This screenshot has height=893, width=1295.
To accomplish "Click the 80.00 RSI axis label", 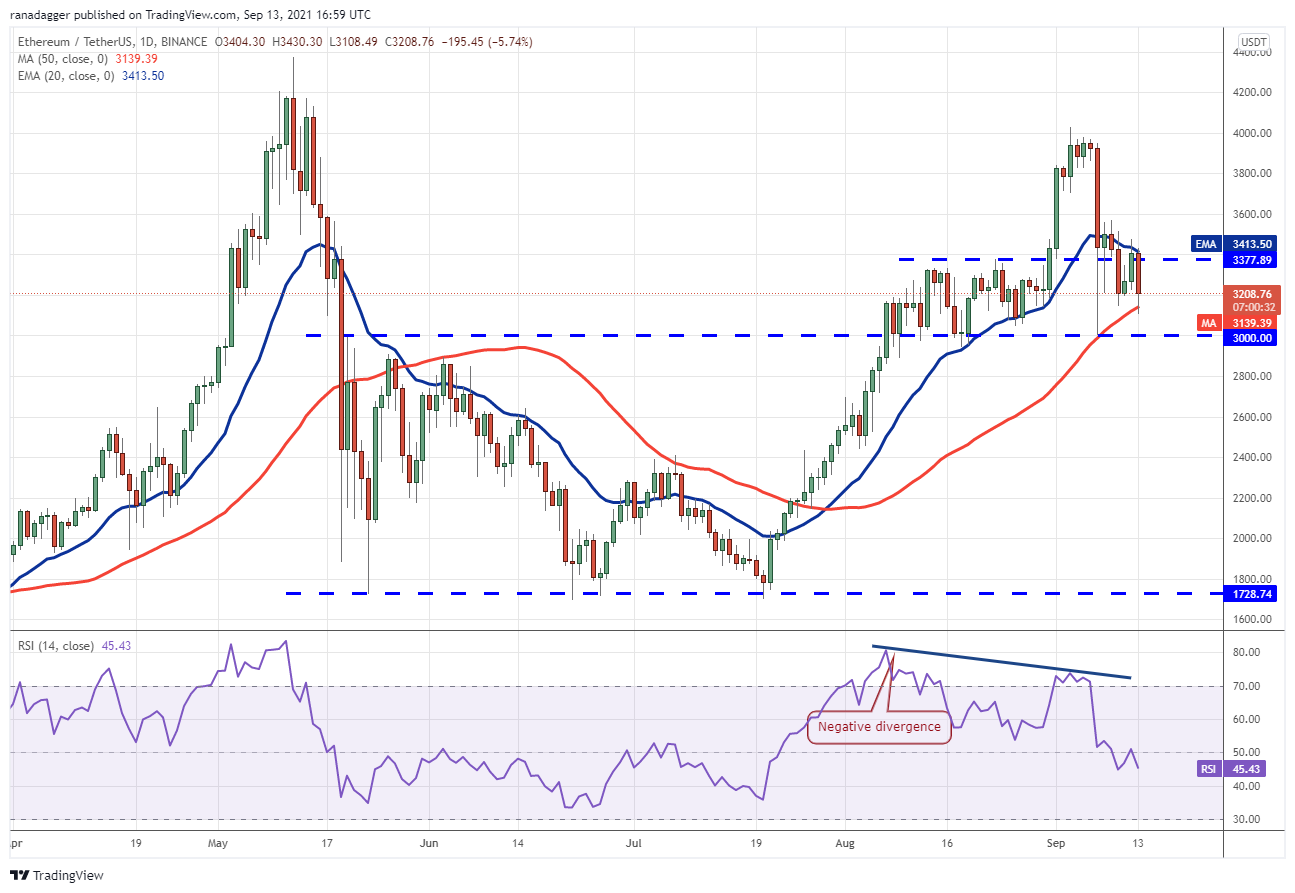I will tap(1244, 652).
